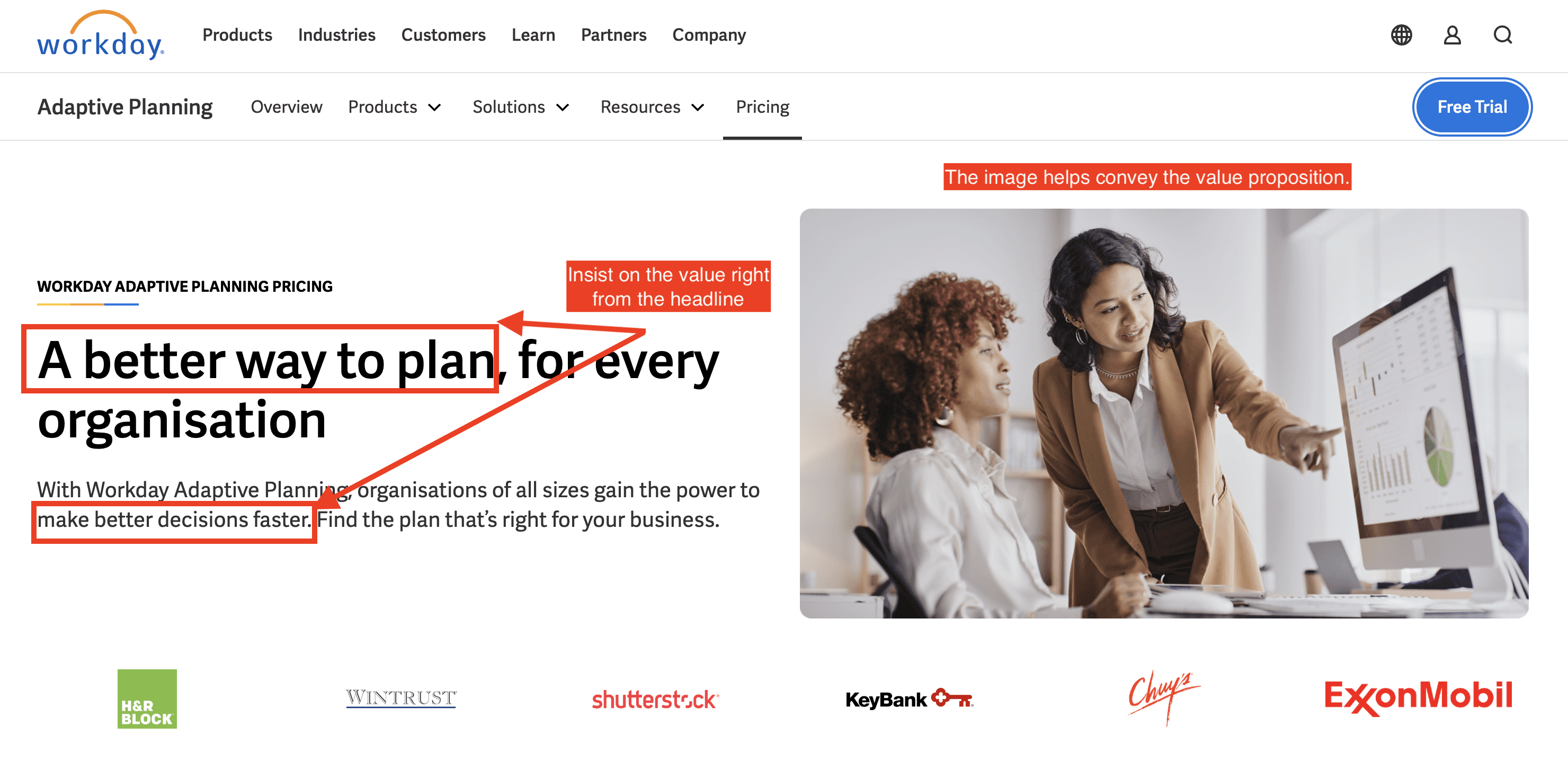
Task: Expand the Solutions dropdown
Action: [x=521, y=107]
